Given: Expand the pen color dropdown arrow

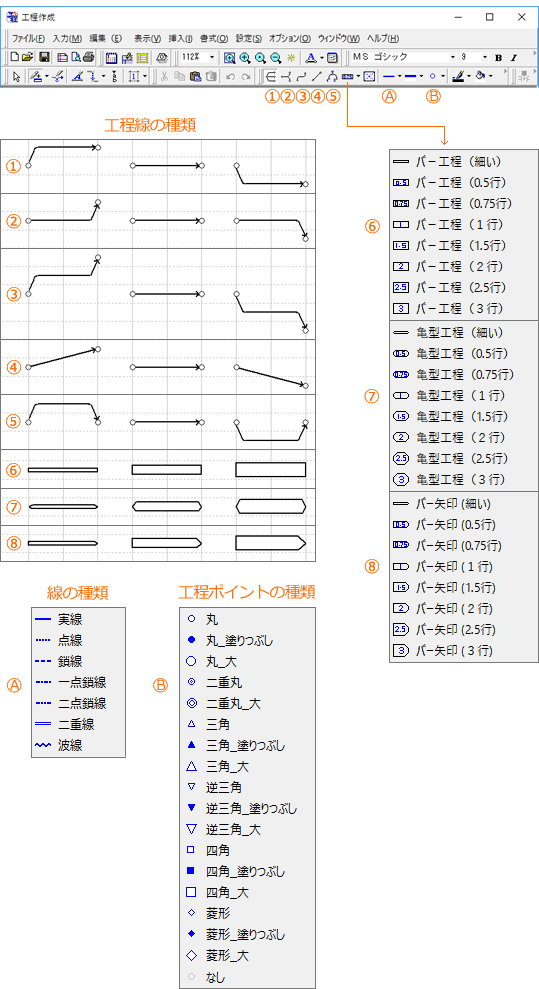Looking at the screenshot, I should 468,76.
